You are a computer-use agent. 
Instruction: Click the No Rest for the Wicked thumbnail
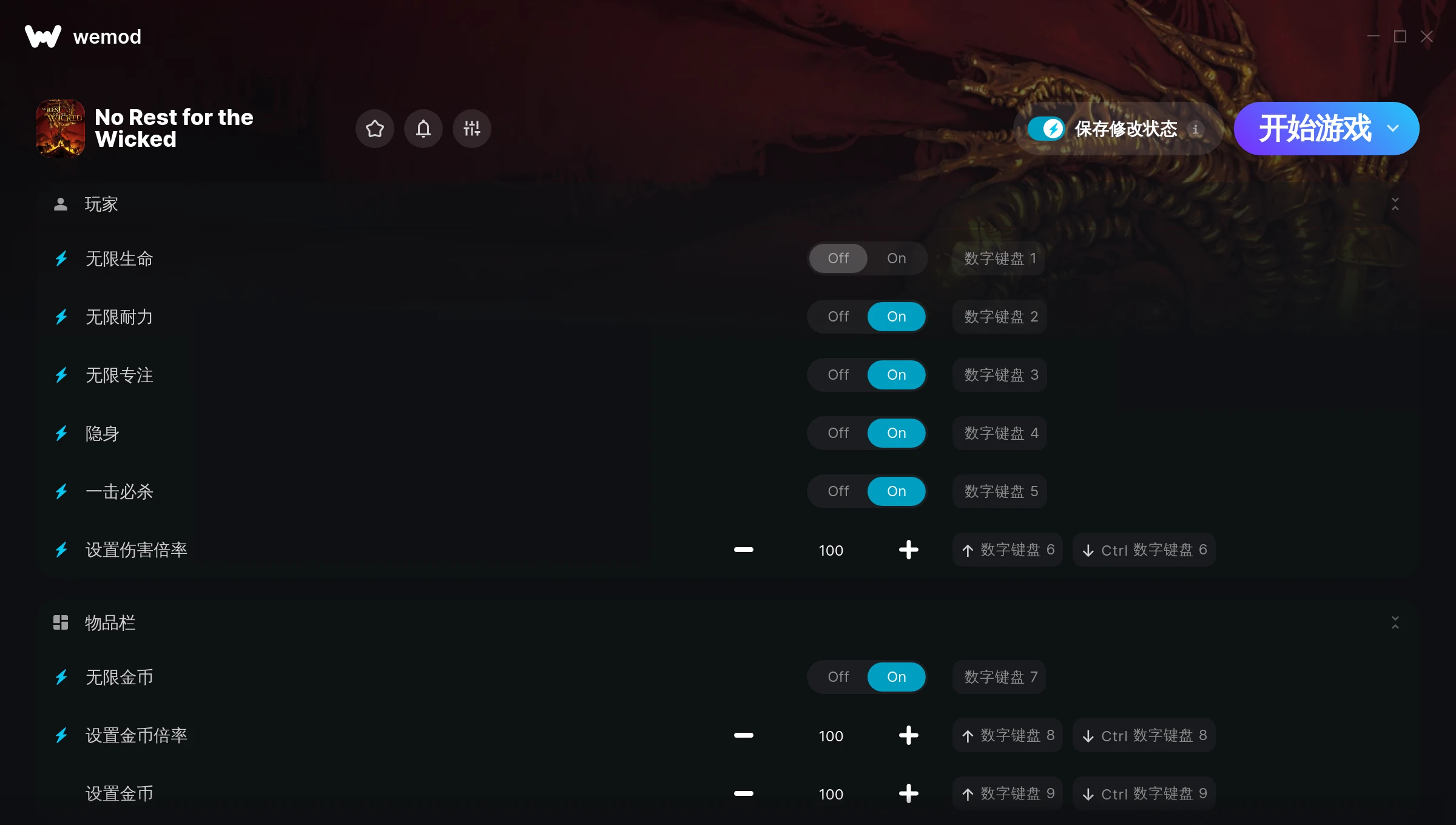tap(61, 129)
